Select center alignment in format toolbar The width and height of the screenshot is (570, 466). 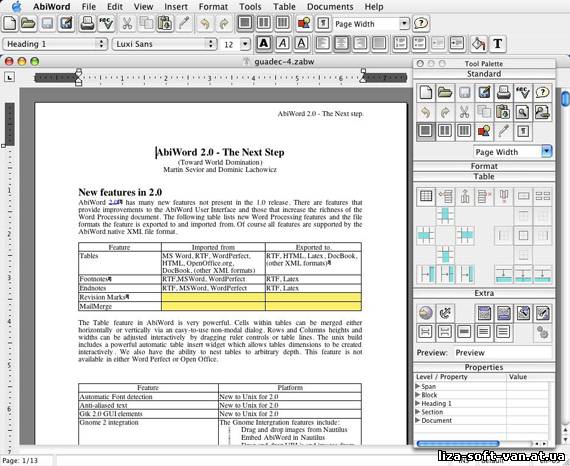(341, 44)
